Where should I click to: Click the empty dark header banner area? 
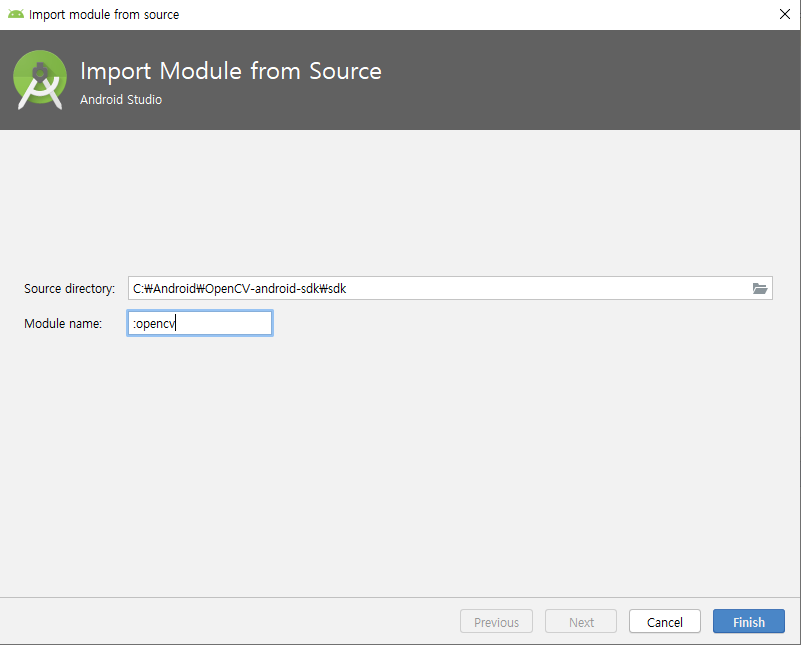600,80
